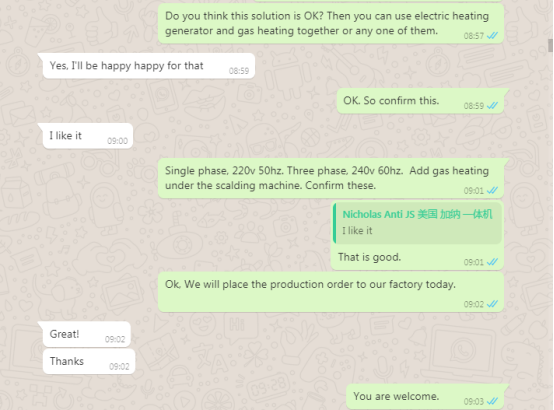The image size is (554, 410).
Task: Click the read ticks beside 'That is good.'
Action: click(x=492, y=262)
